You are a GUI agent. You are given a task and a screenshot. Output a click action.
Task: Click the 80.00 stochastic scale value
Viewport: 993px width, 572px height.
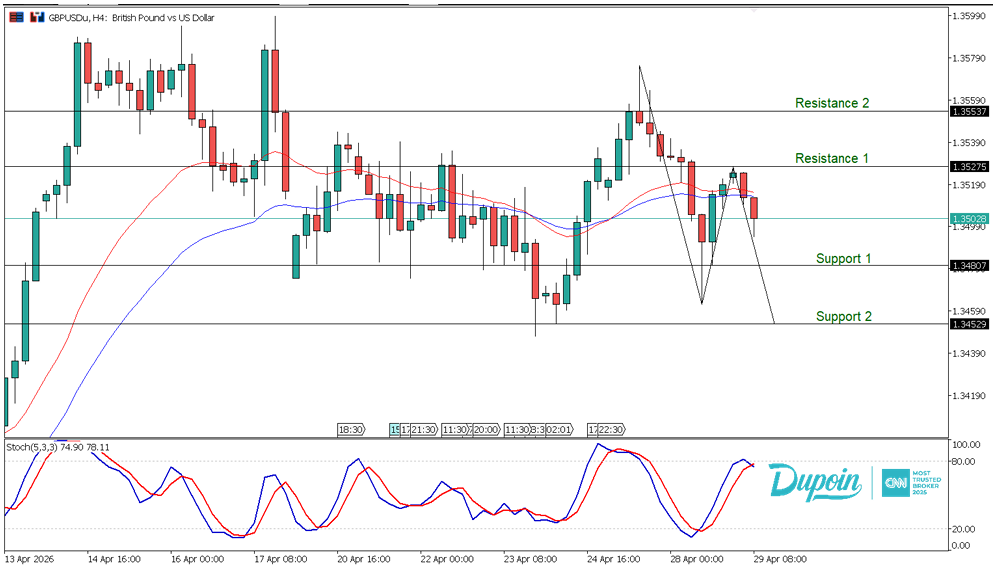point(964,462)
